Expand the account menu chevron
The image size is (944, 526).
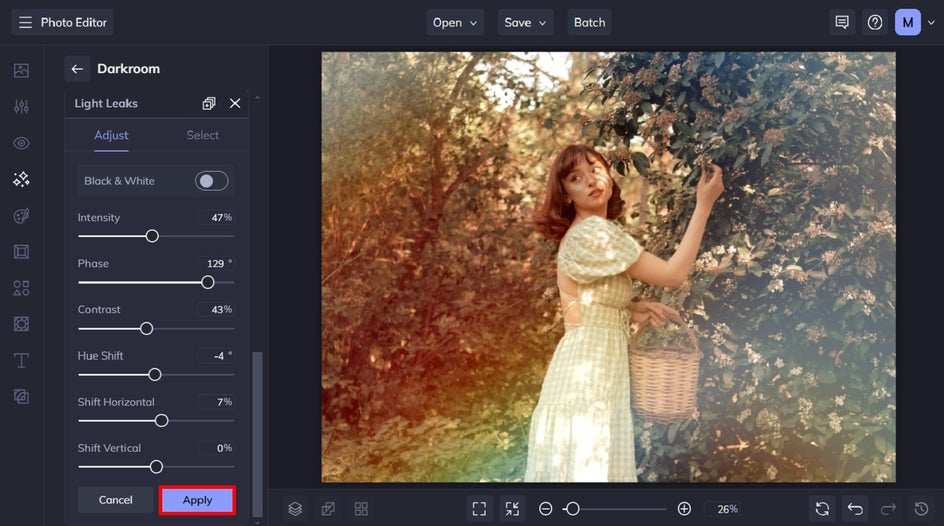coord(931,23)
